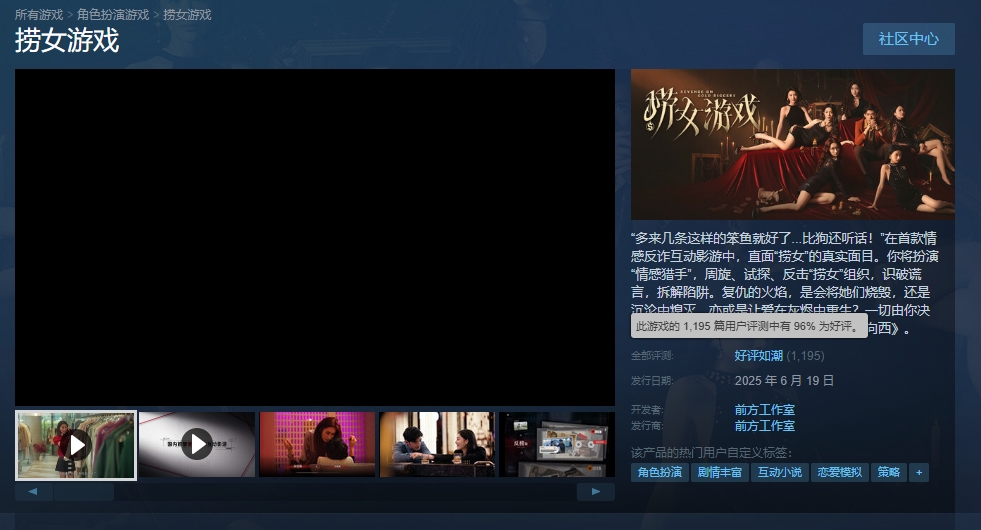Select the 互动小说 tag

tap(779, 472)
